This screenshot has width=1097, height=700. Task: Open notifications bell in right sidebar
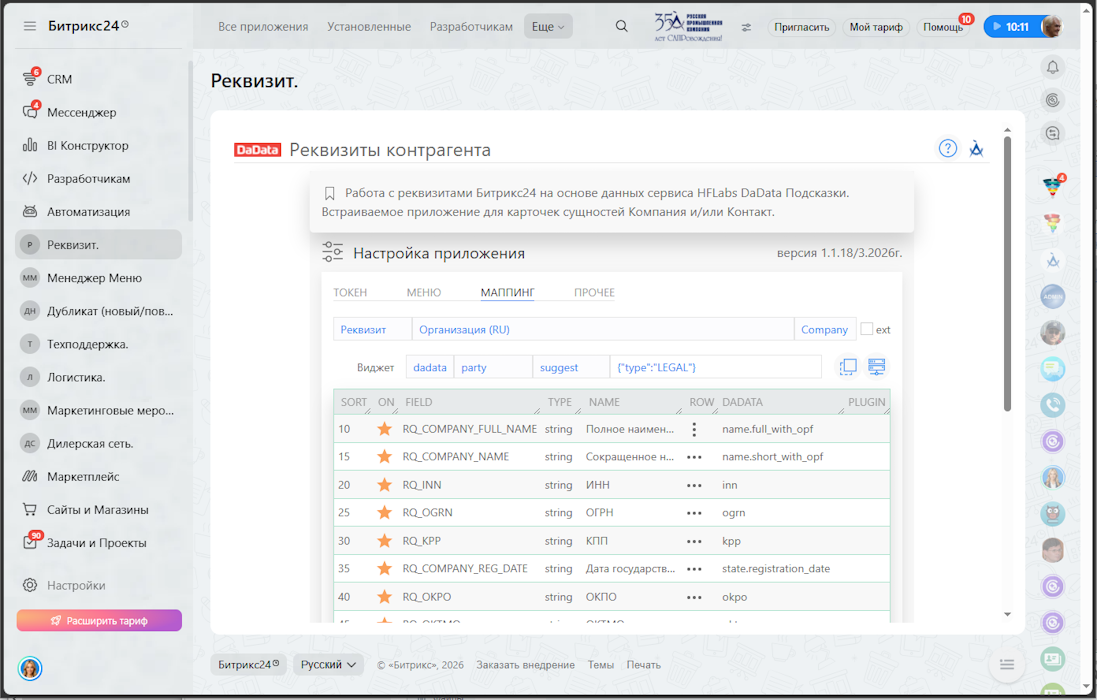click(1052, 67)
